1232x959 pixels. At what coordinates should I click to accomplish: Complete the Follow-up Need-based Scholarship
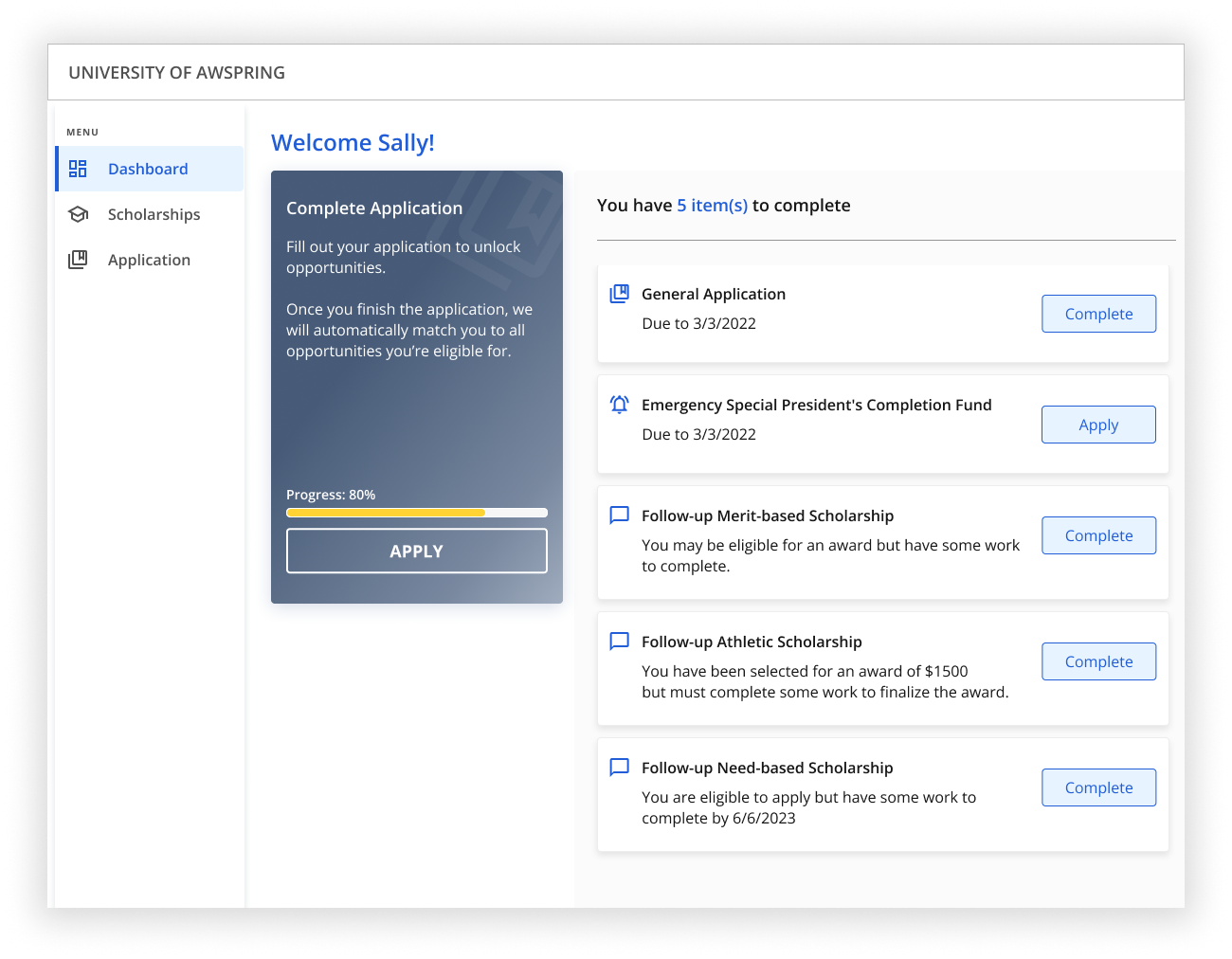pyautogui.click(x=1098, y=787)
